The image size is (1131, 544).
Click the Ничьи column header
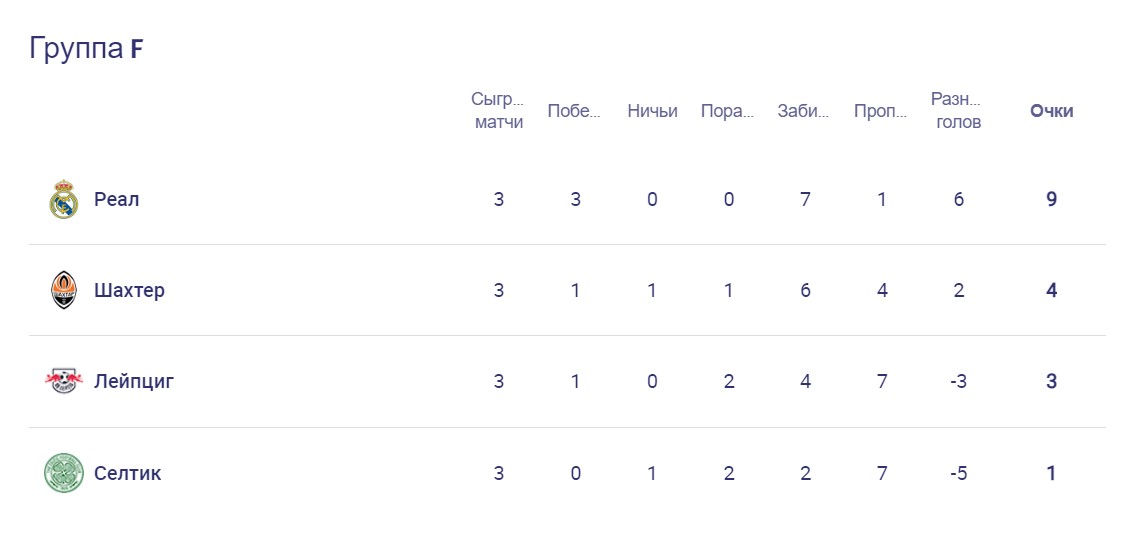[x=652, y=111]
